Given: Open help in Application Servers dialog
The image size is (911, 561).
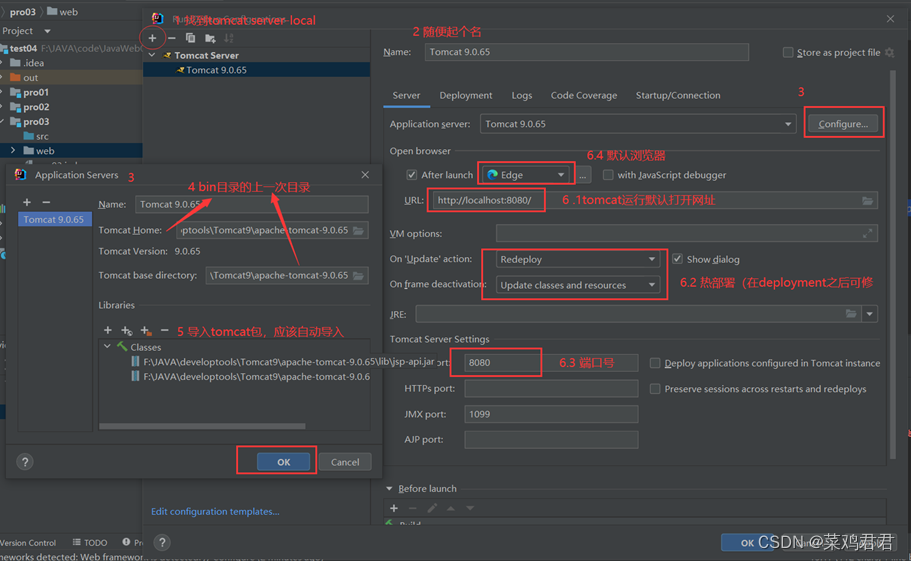Looking at the screenshot, I should pyautogui.click(x=25, y=462).
